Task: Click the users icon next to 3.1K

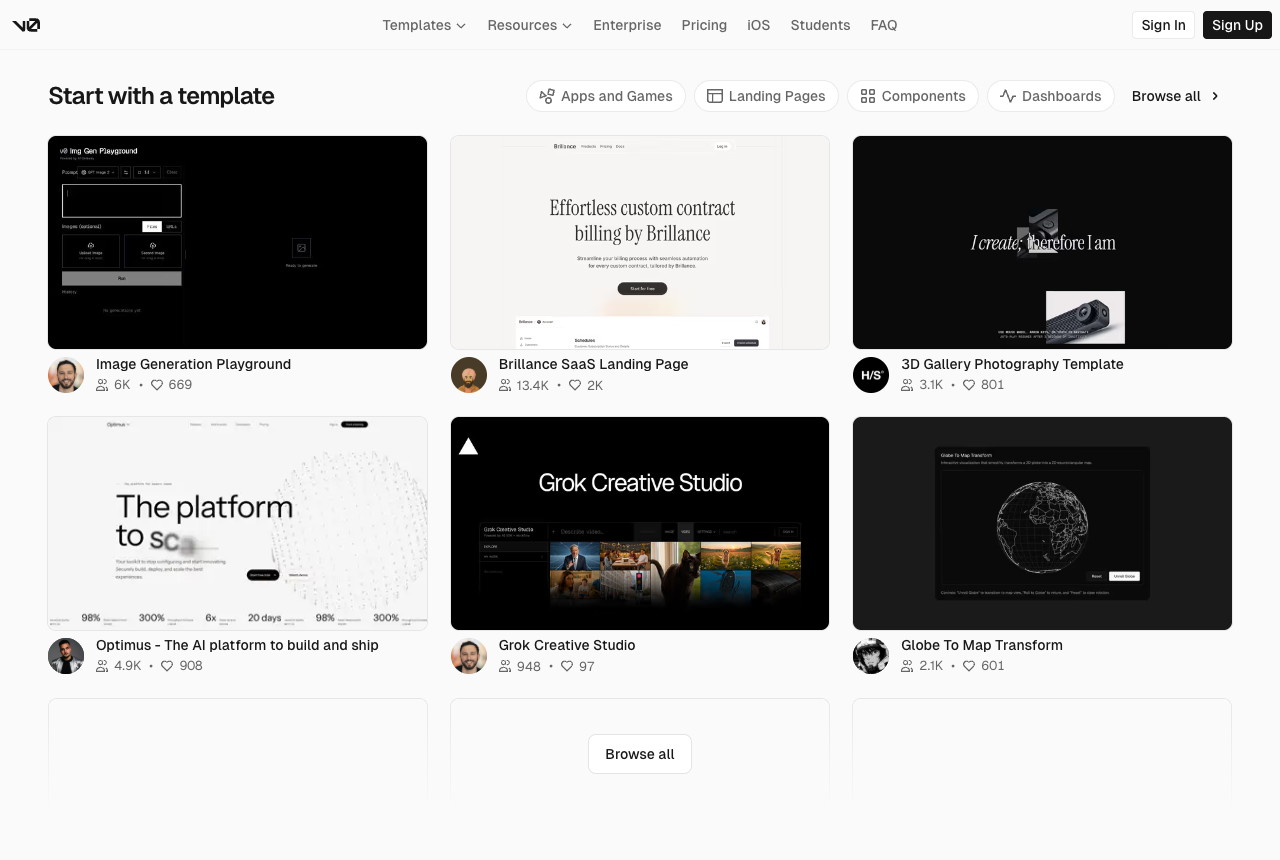Action: (x=907, y=385)
